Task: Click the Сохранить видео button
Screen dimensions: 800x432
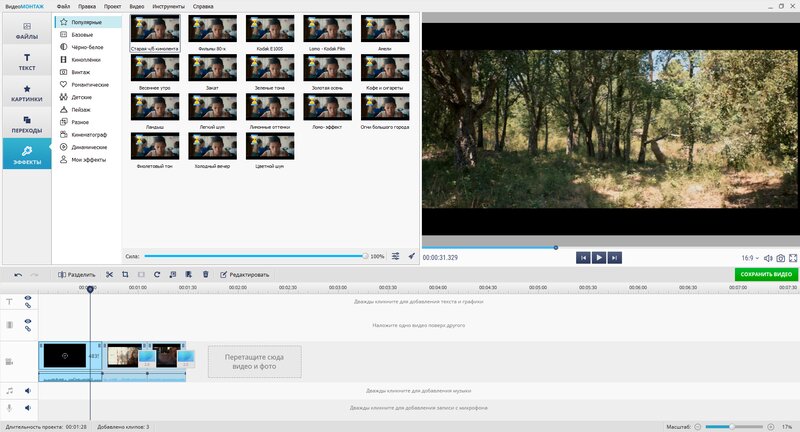Action: pyautogui.click(x=766, y=274)
